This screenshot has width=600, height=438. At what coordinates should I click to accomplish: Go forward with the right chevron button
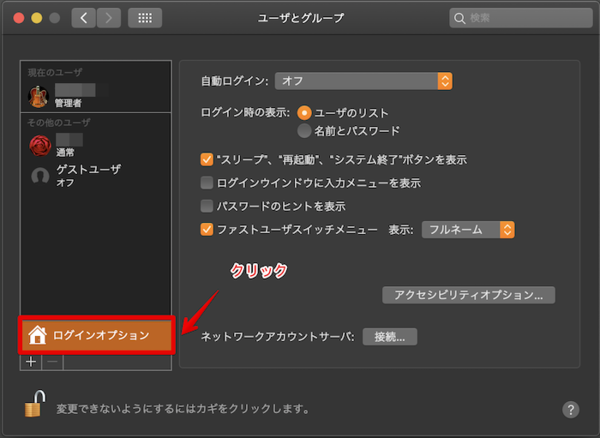pyautogui.click(x=109, y=18)
